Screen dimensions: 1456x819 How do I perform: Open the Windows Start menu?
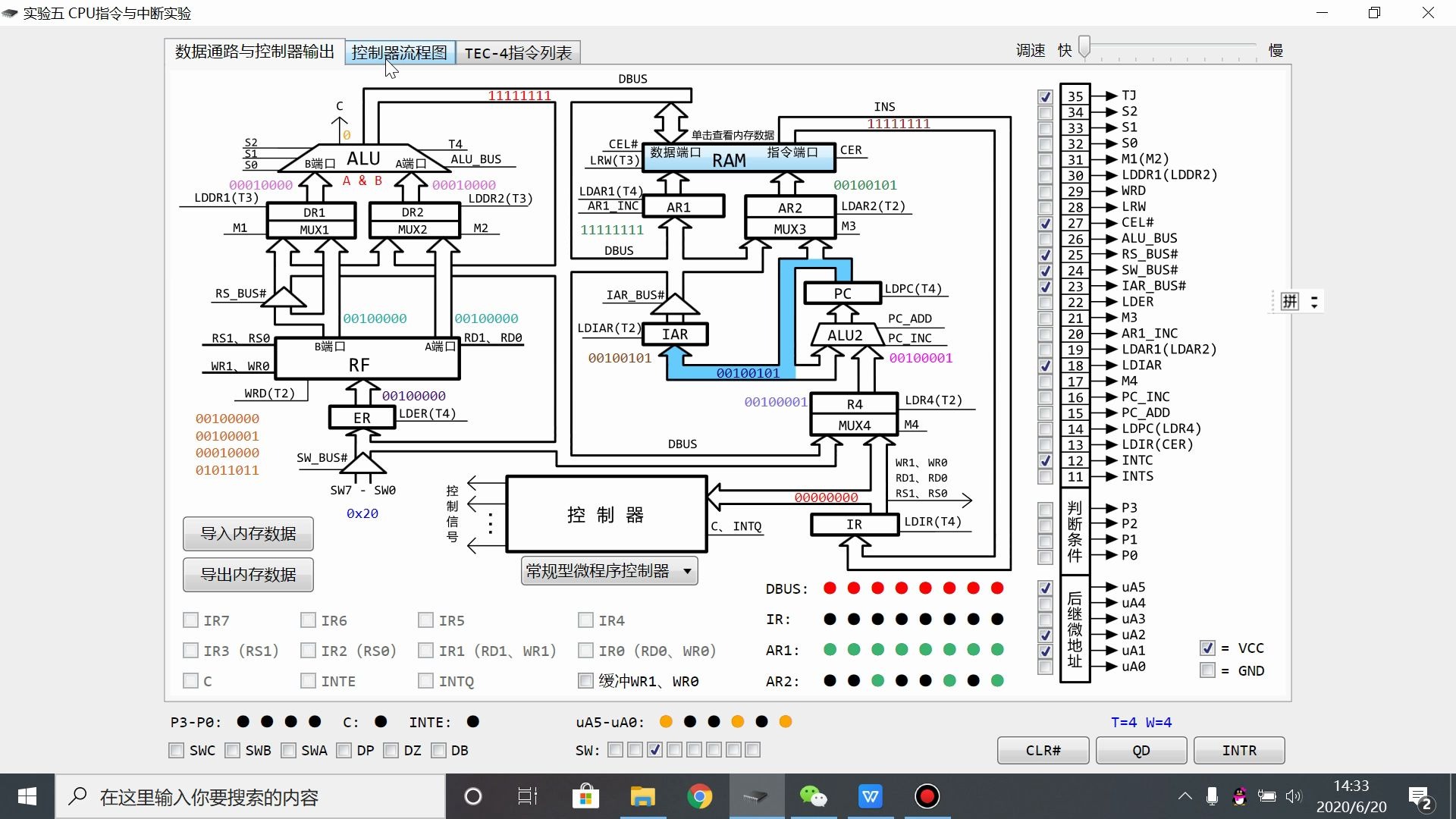click(x=27, y=796)
